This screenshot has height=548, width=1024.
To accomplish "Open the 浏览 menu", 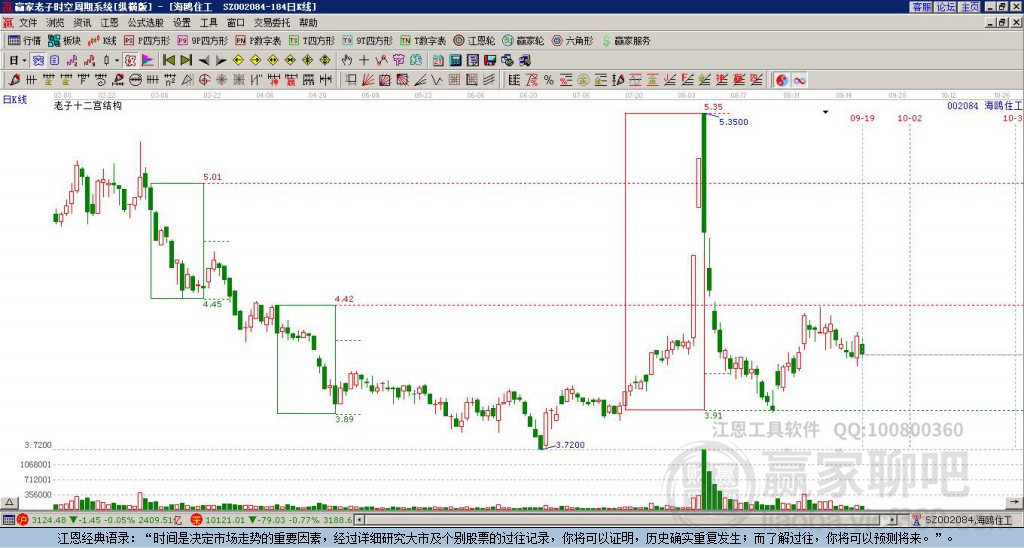I will click(x=56, y=23).
